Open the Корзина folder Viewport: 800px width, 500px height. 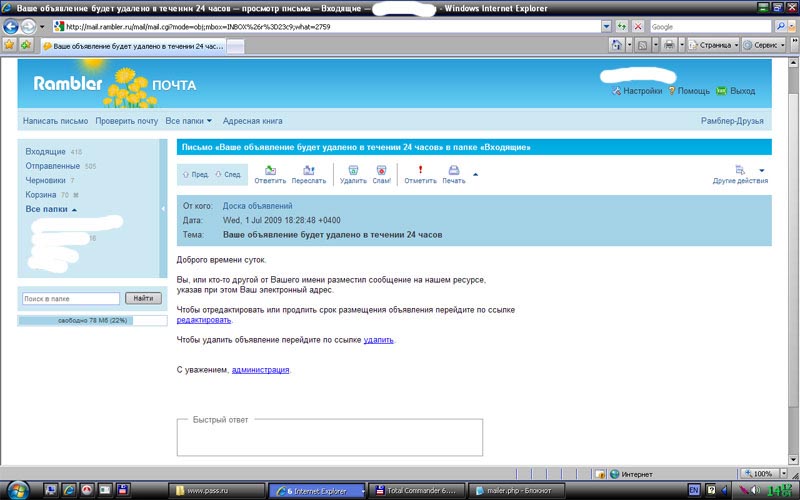coord(41,194)
